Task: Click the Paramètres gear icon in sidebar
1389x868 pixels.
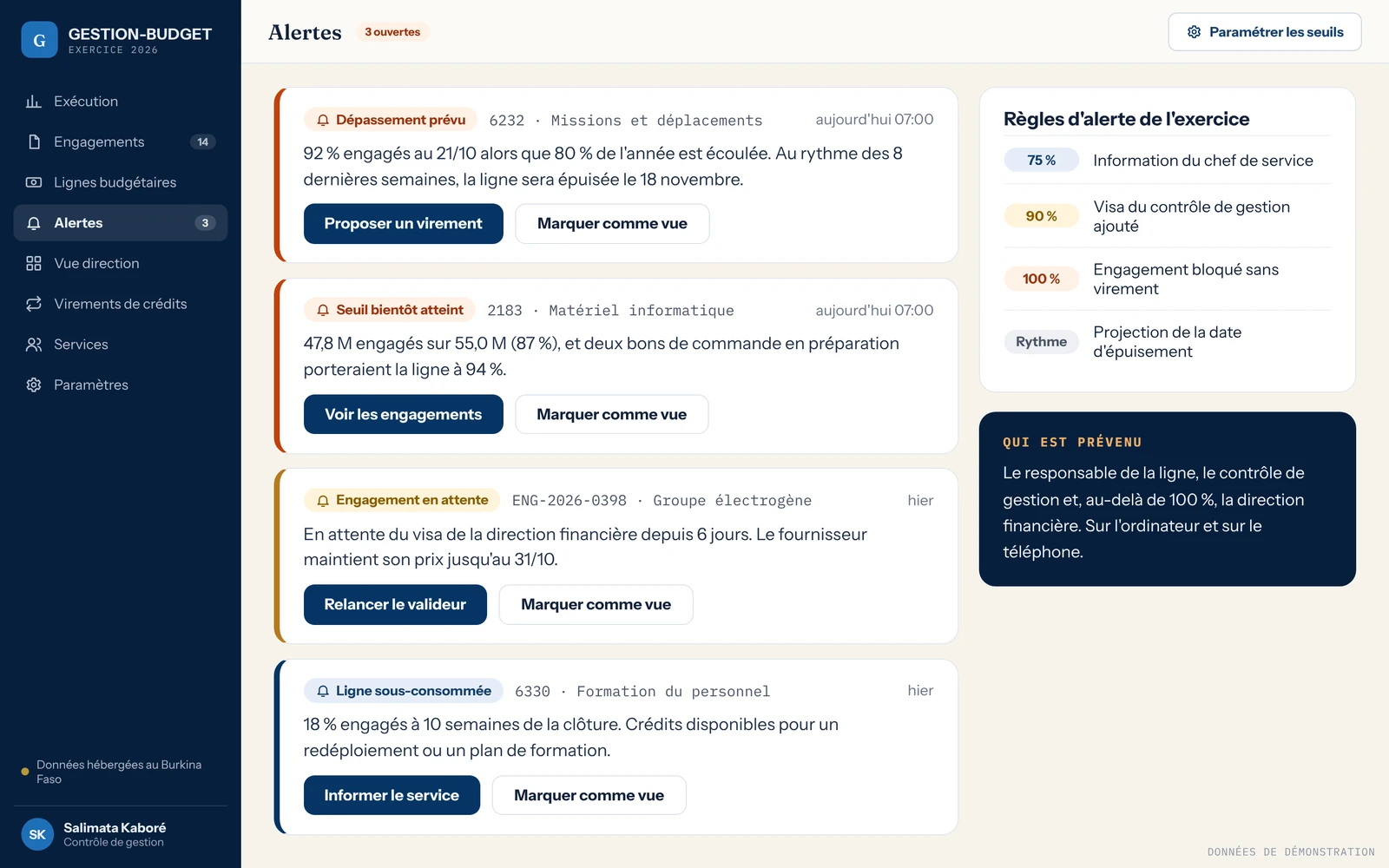Action: pyautogui.click(x=34, y=385)
